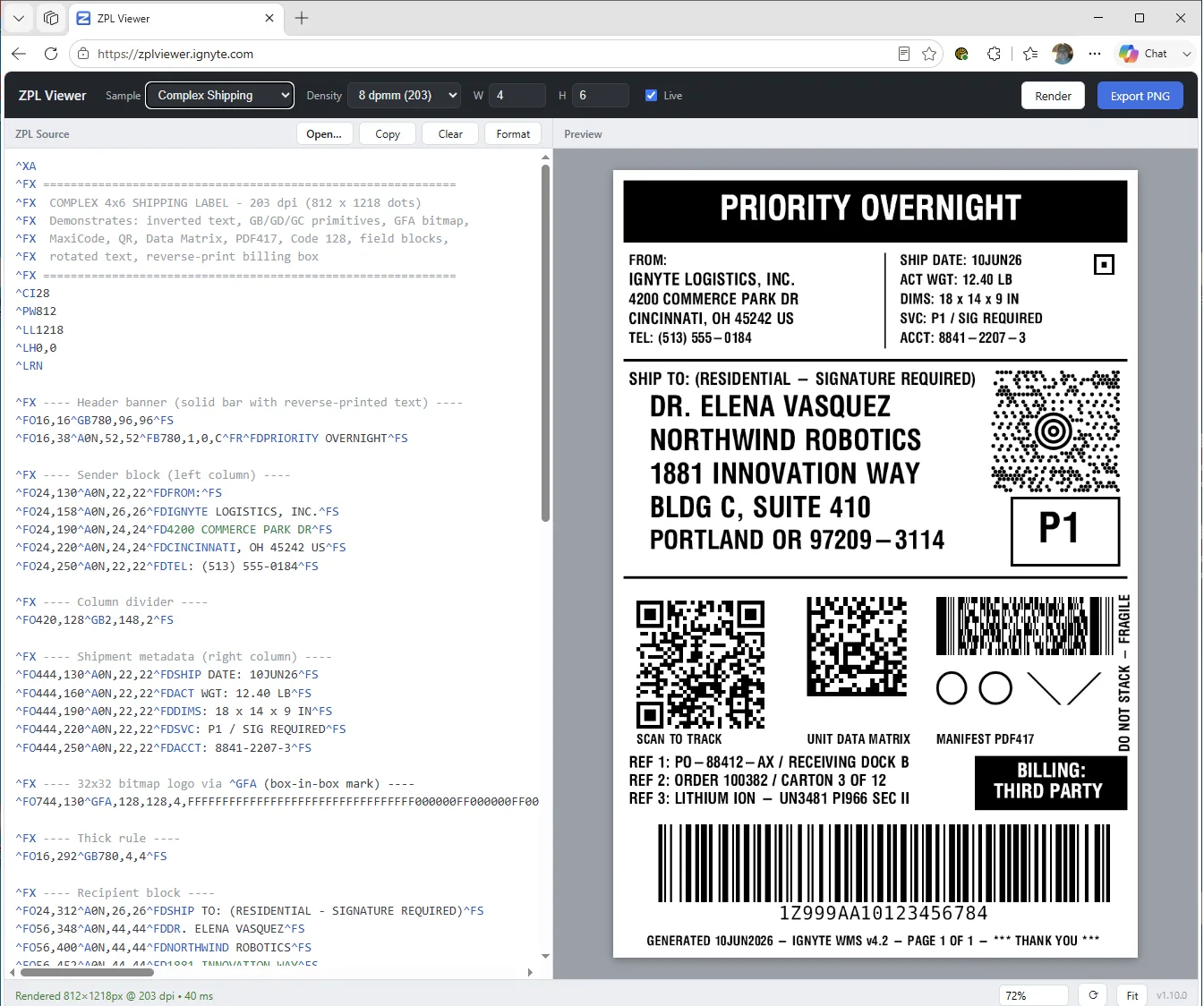
Task: Click the 72% zoom level field
Action: tap(1034, 995)
